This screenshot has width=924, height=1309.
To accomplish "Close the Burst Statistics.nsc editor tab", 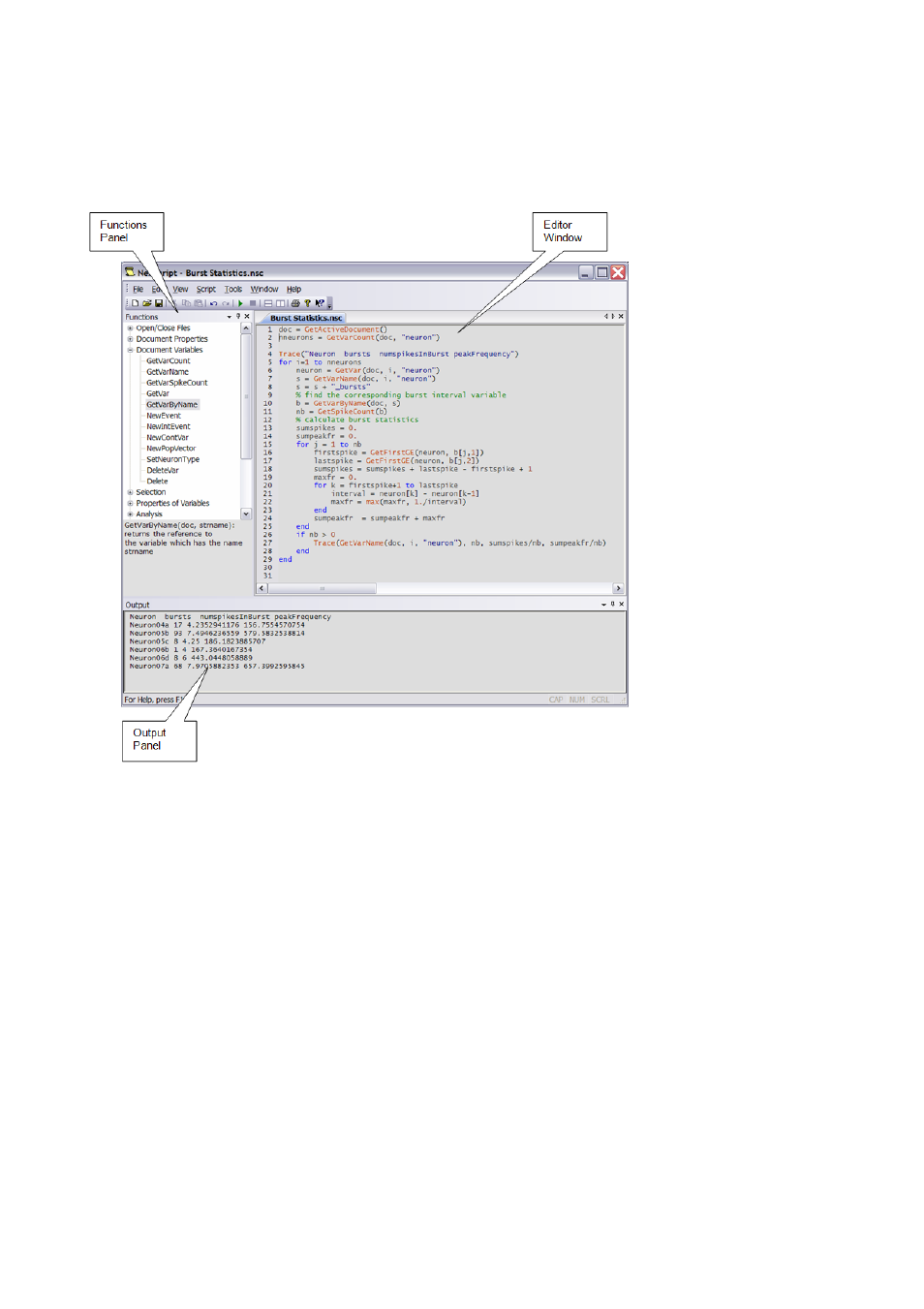I will click(621, 316).
